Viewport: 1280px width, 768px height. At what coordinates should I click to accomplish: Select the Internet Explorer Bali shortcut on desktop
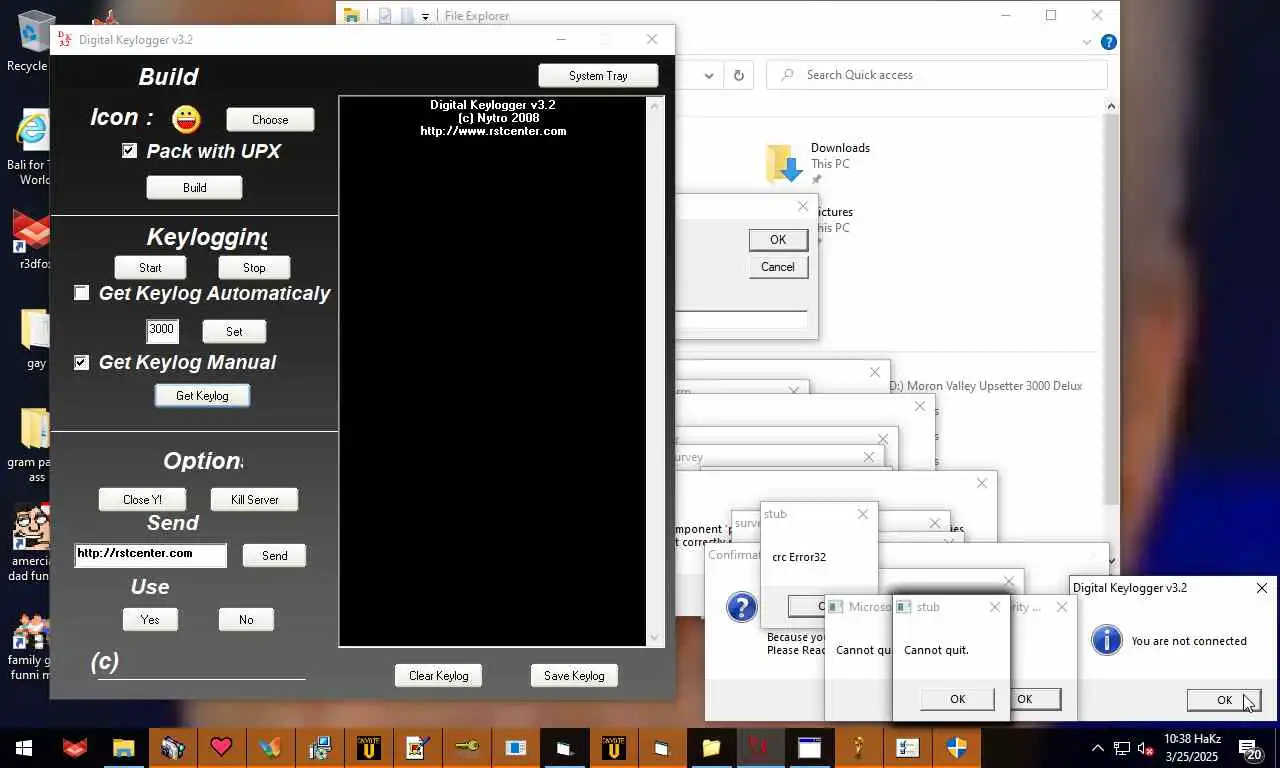coord(34,147)
